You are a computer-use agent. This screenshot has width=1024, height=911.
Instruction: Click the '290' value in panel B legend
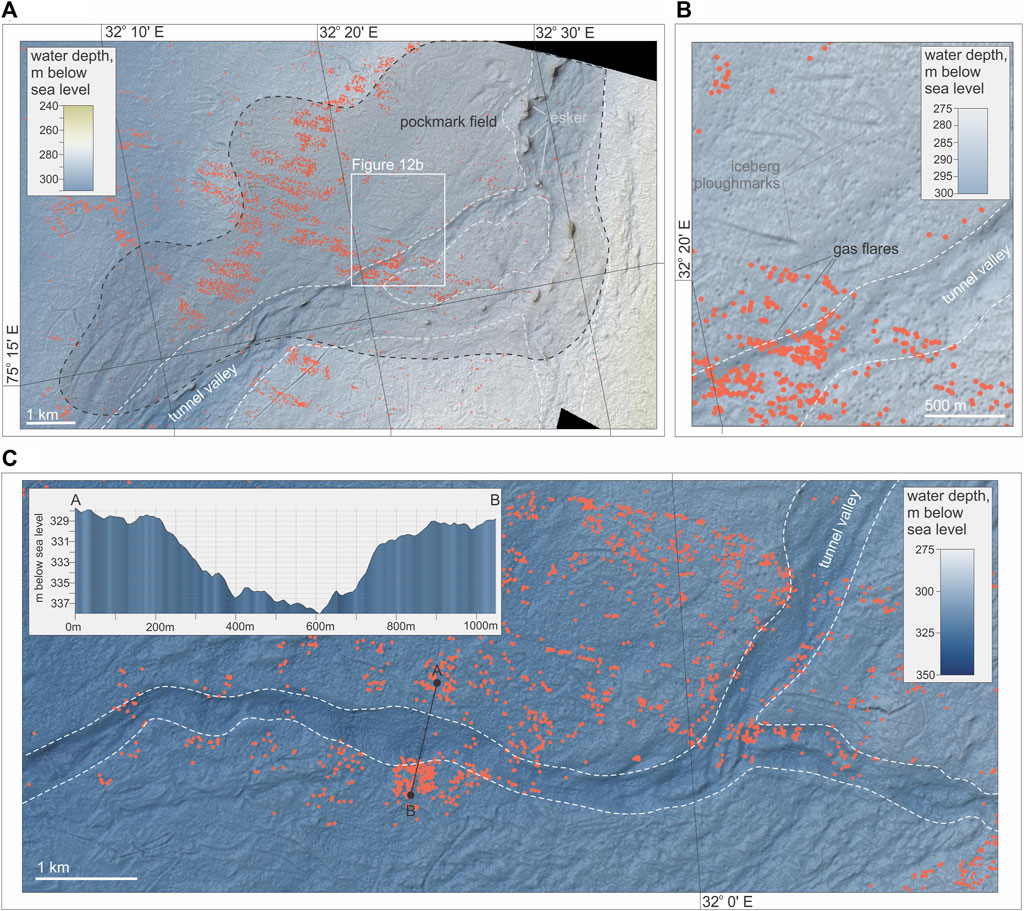[942, 159]
